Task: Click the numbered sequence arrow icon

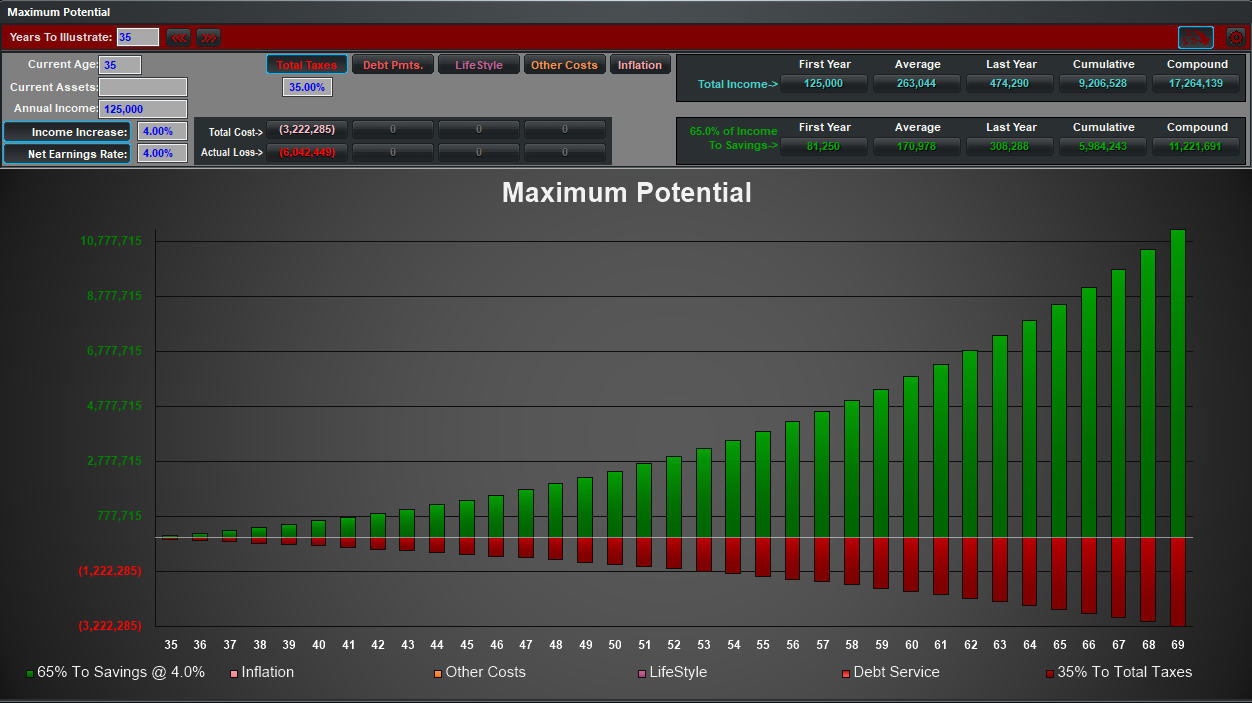Action: tap(1195, 38)
